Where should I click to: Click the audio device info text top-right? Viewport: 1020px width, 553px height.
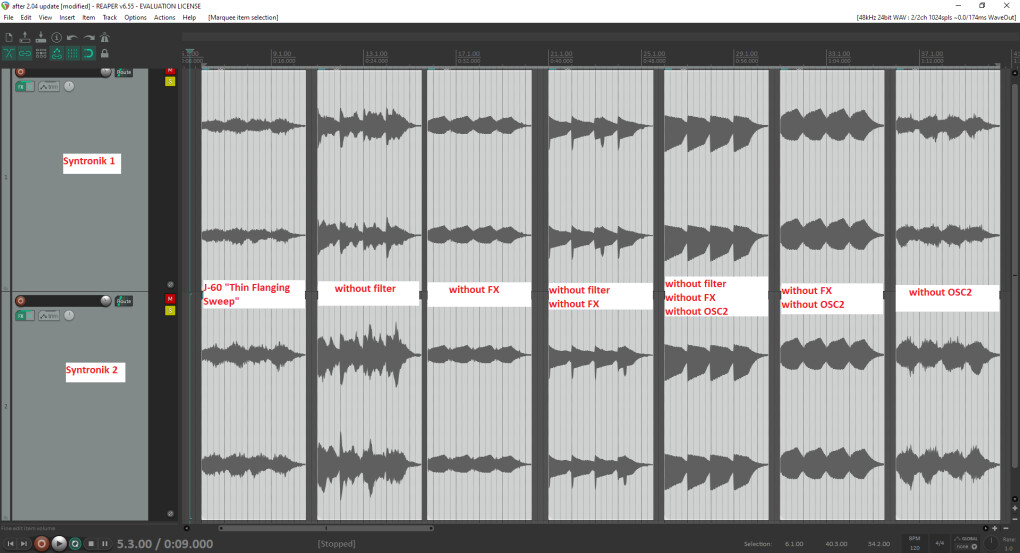(935, 18)
